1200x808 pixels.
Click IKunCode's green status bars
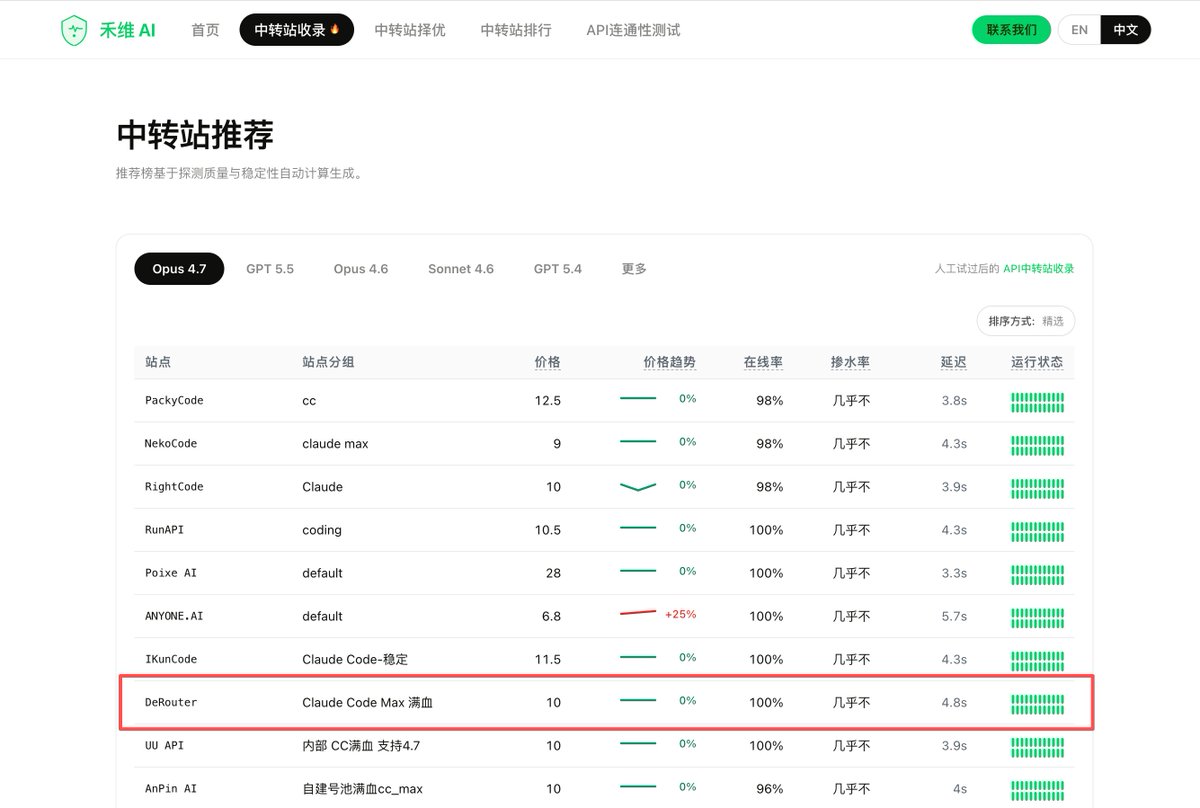tap(1037, 661)
